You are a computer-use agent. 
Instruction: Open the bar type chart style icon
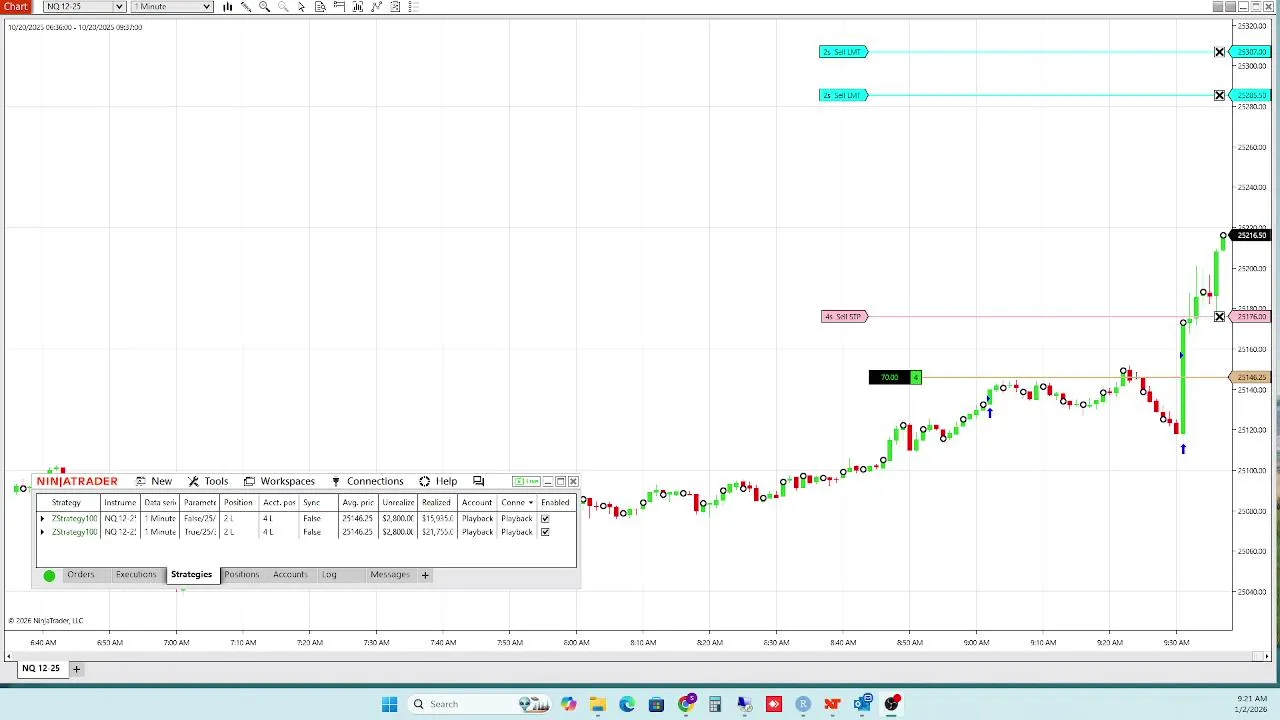227,7
